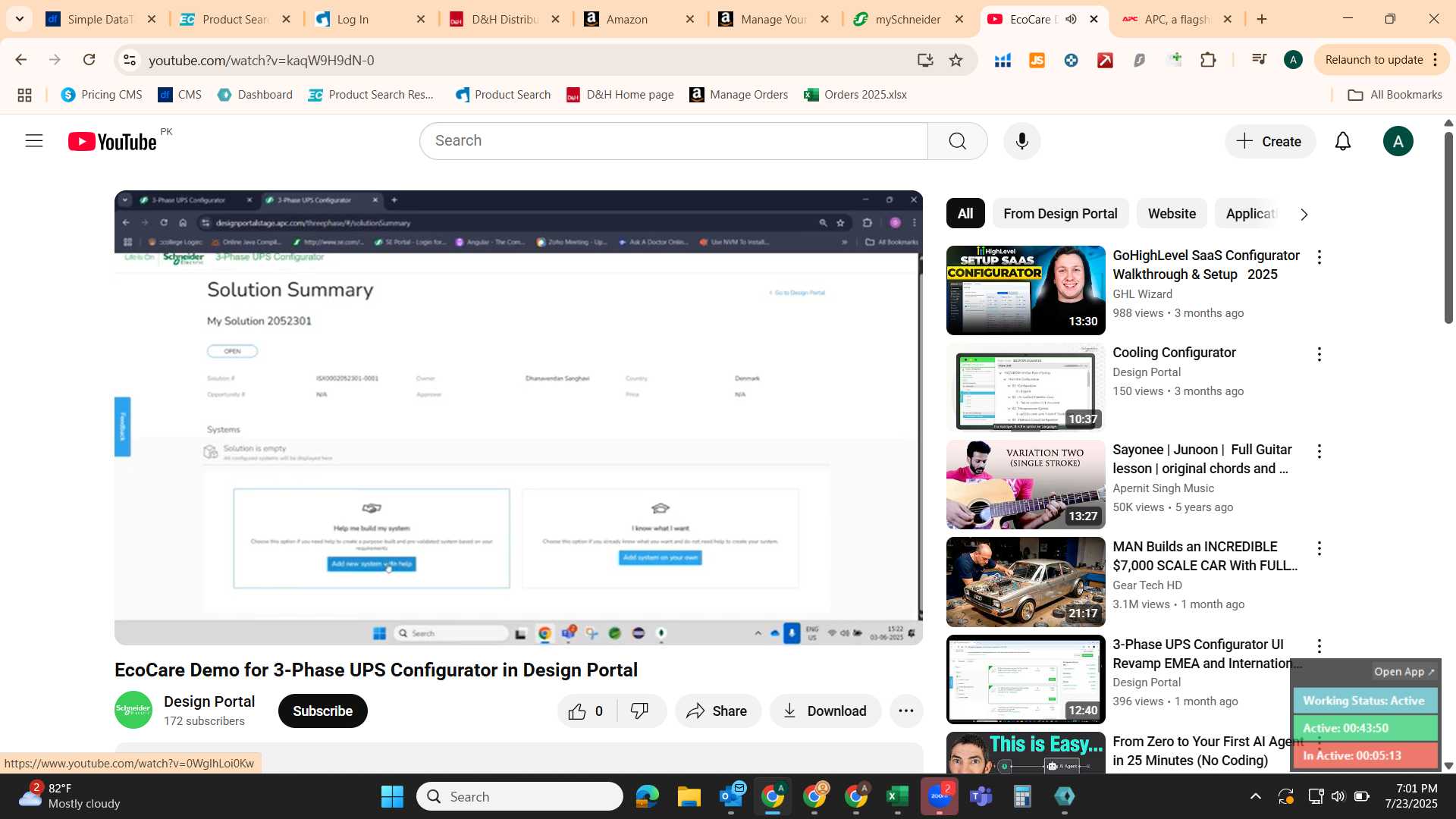Open Pricing CMS bookmark

[x=101, y=95]
